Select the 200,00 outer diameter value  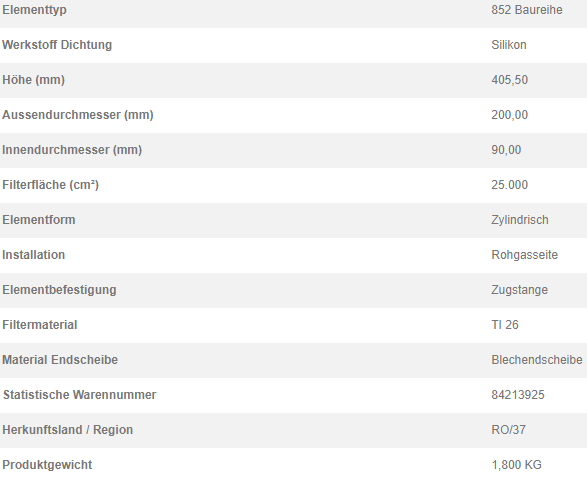click(x=510, y=115)
